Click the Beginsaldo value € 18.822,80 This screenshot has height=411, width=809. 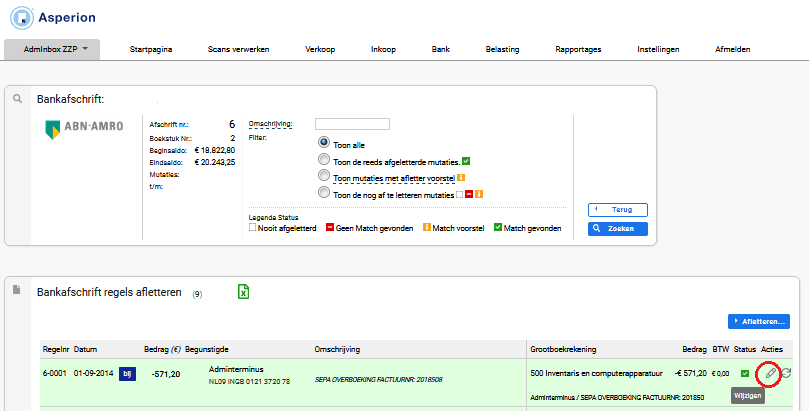pyautogui.click(x=215, y=150)
